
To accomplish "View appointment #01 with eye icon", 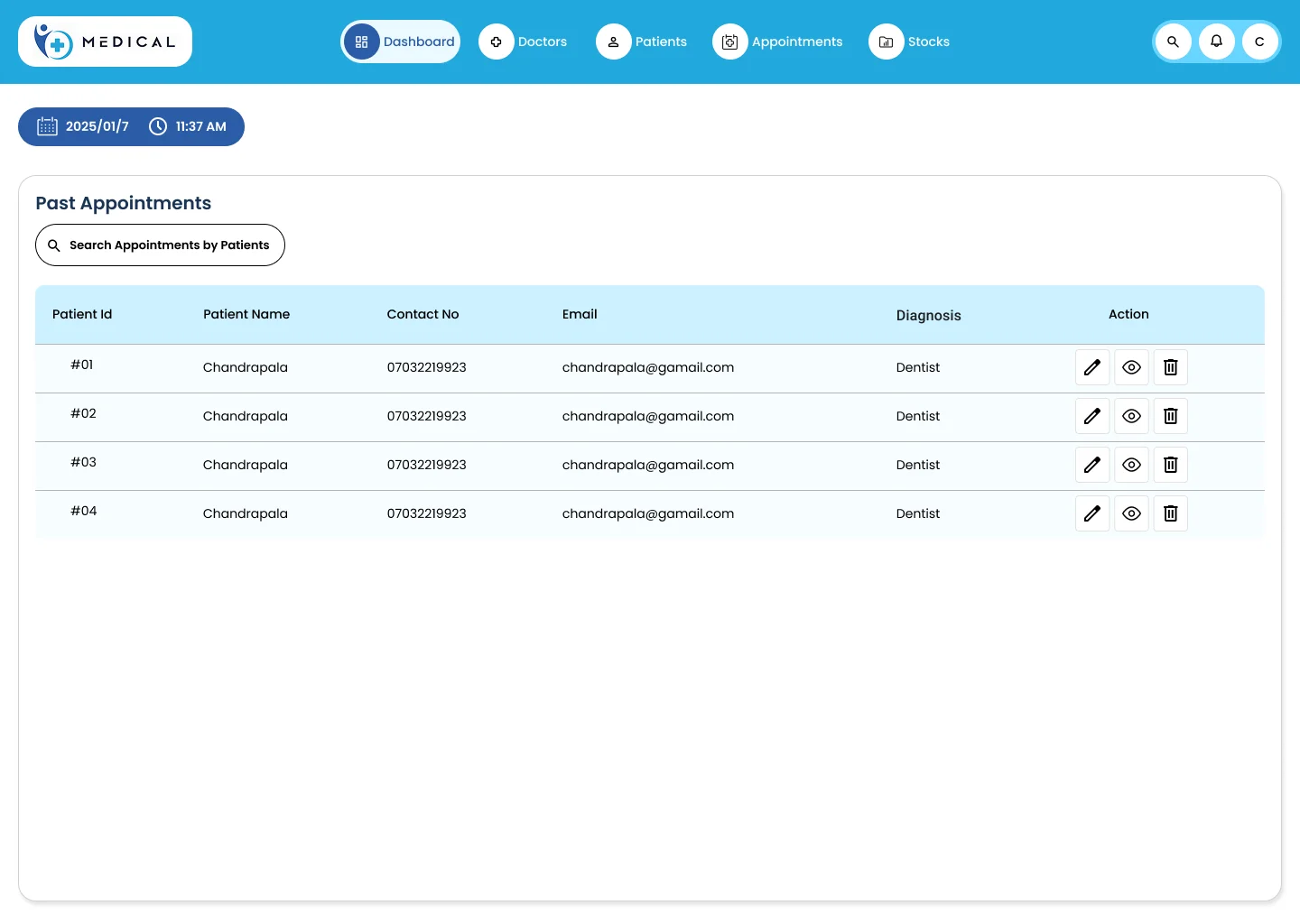I will (x=1131, y=367).
